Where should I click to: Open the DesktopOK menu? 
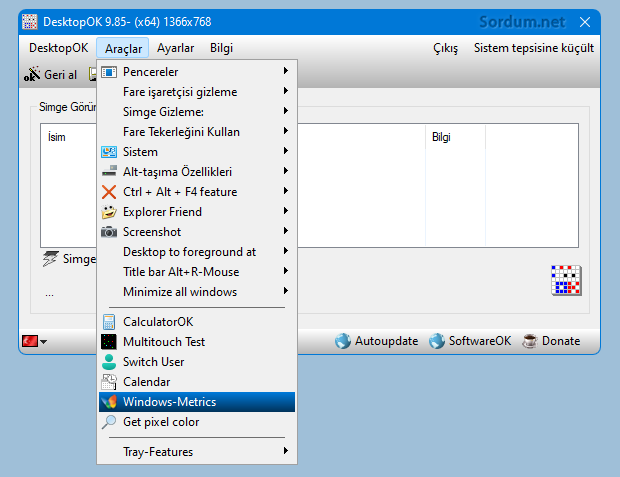click(x=59, y=48)
